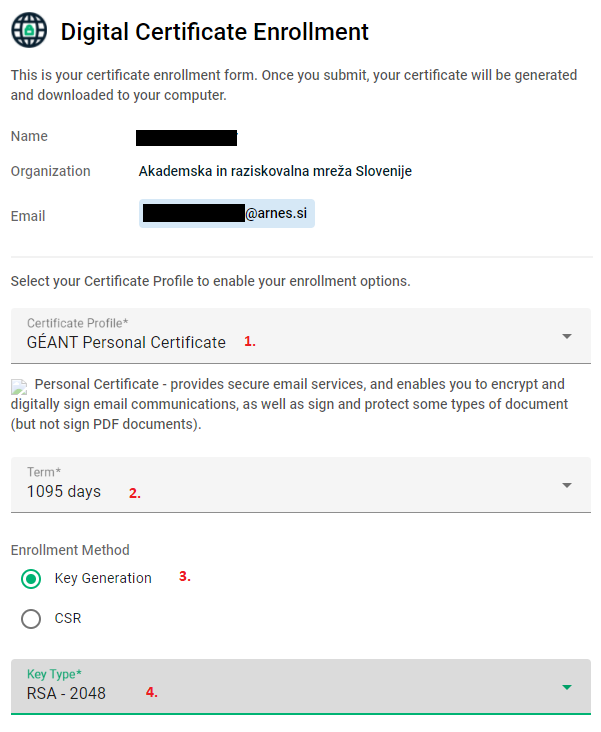Click the Digital Certificate Enrollment heading

point(214,32)
